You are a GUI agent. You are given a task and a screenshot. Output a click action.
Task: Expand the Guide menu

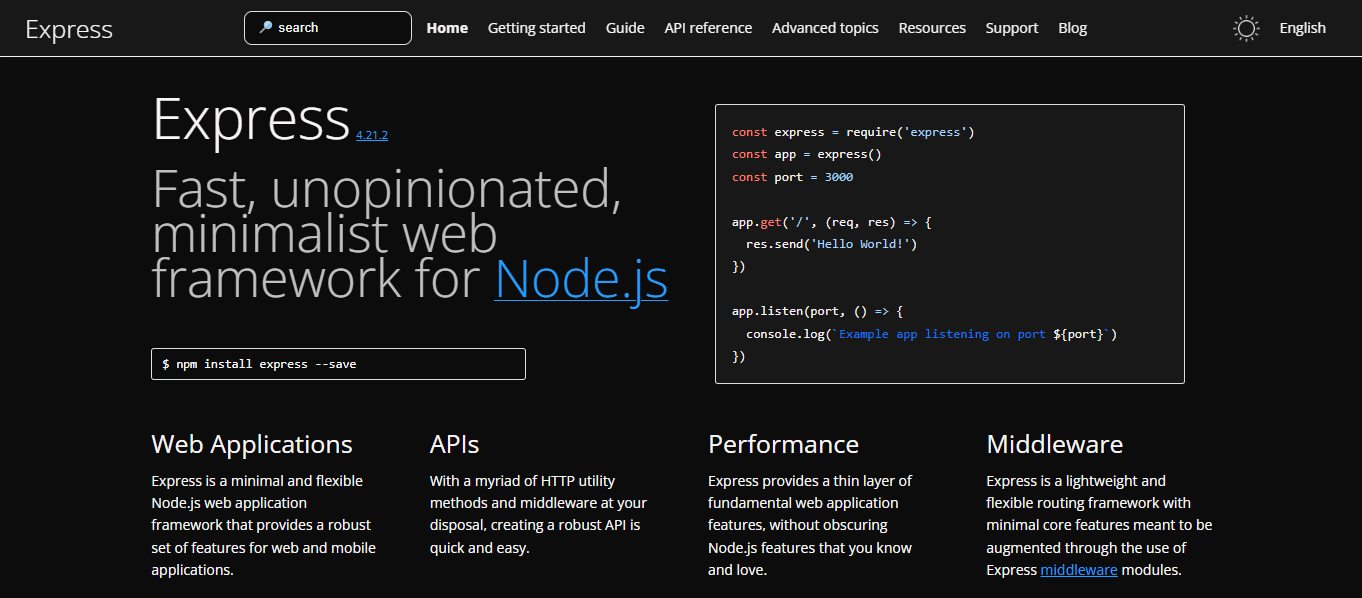(x=625, y=28)
